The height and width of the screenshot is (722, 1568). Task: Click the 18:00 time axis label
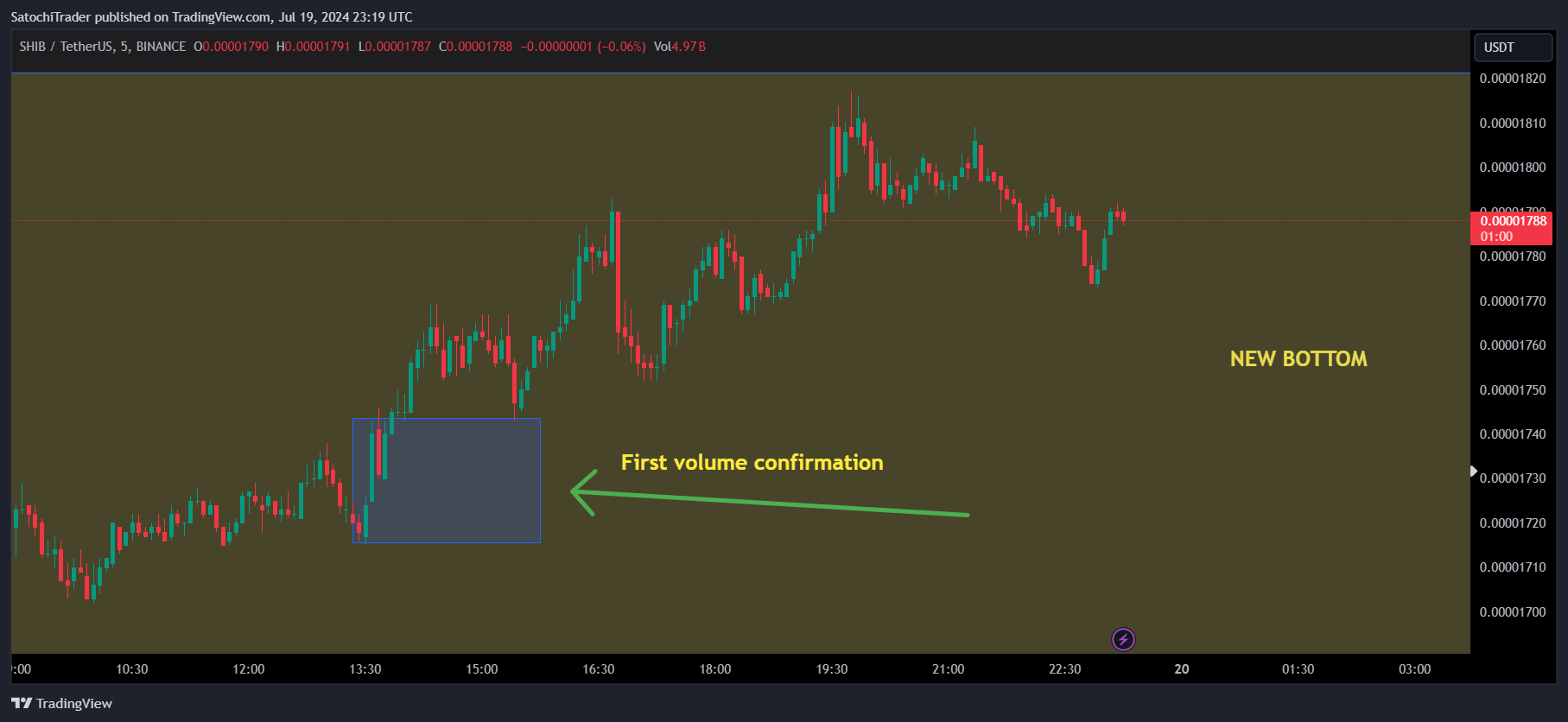(715, 669)
